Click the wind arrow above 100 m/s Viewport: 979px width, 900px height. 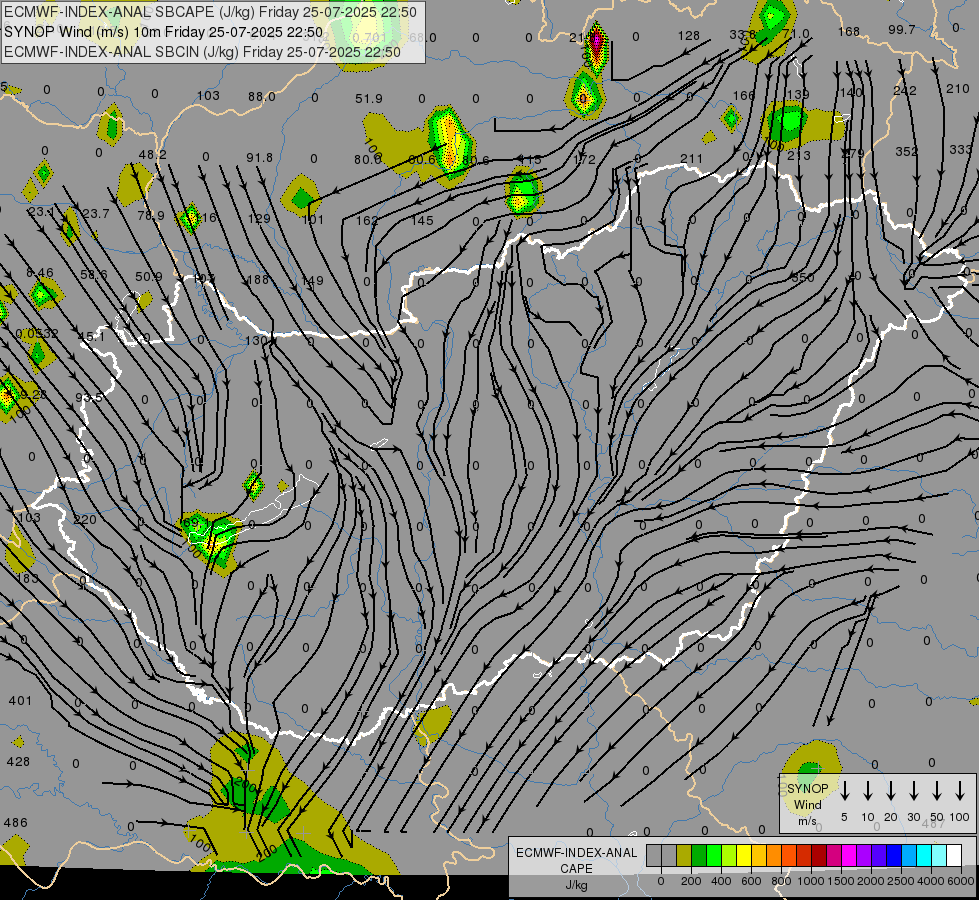960,790
